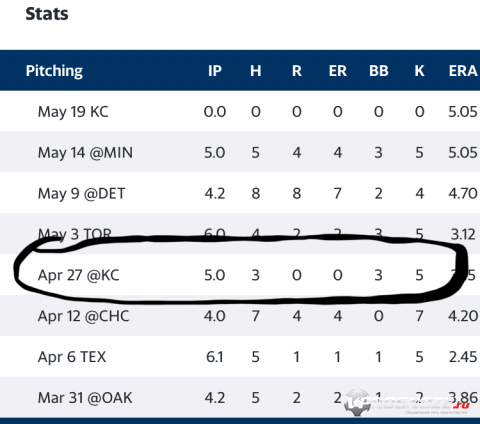Open the Apr 6 TEX game entry

pyautogui.click(x=240, y=357)
